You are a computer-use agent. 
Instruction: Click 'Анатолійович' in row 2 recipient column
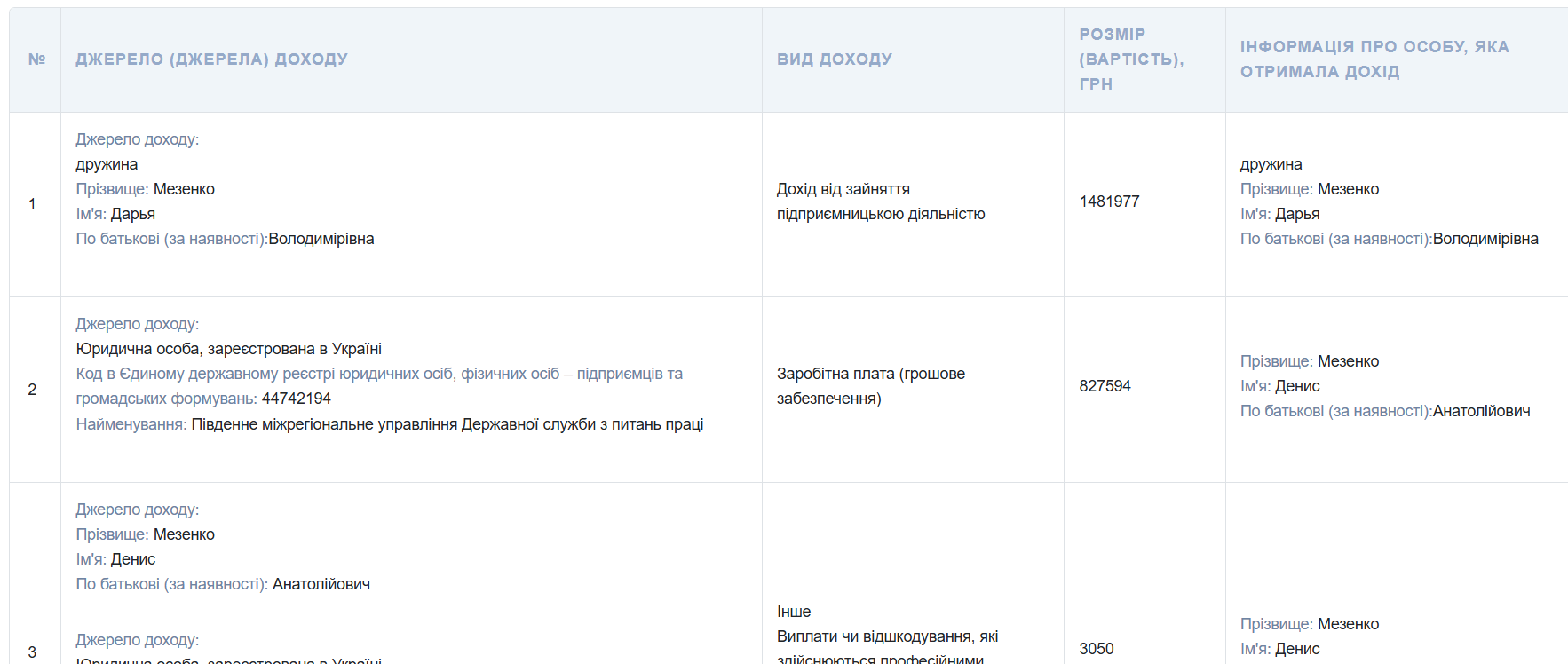click(1481, 411)
